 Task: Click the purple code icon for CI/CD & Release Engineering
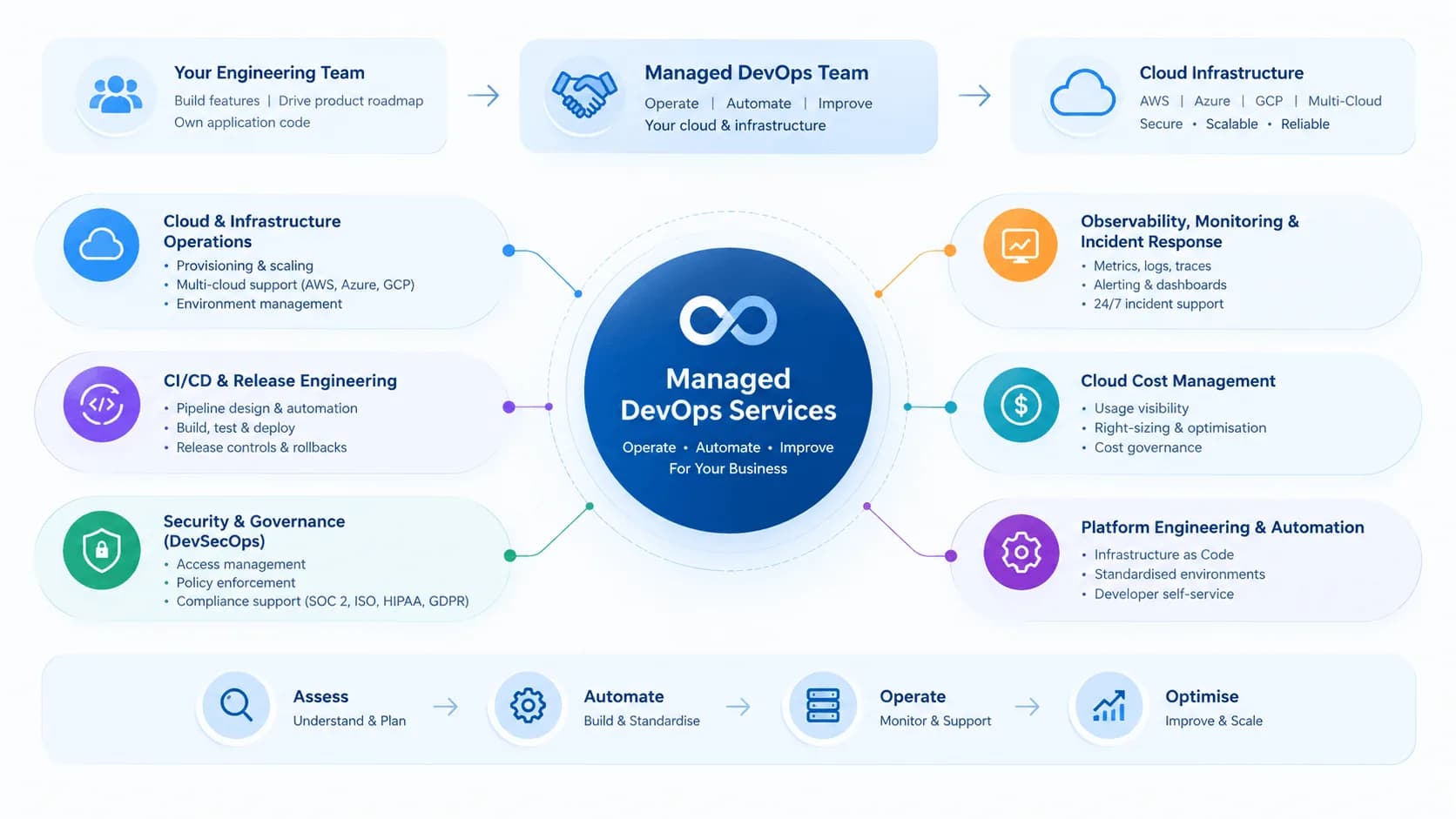click(x=102, y=405)
